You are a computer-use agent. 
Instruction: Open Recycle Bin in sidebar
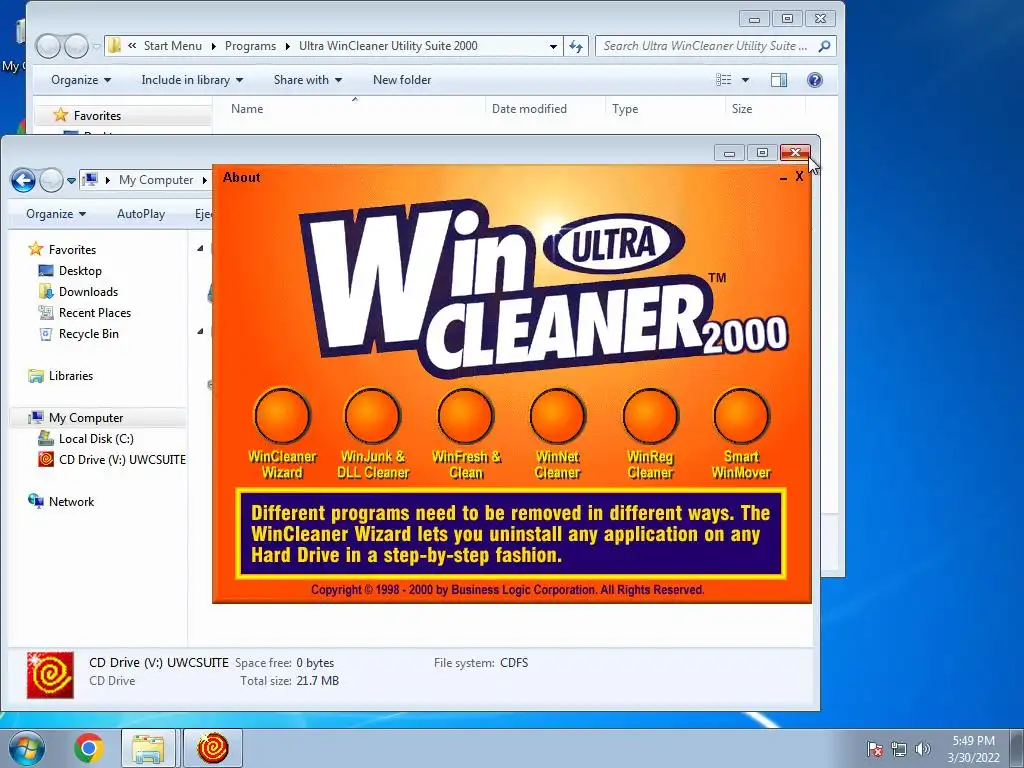[89, 333]
